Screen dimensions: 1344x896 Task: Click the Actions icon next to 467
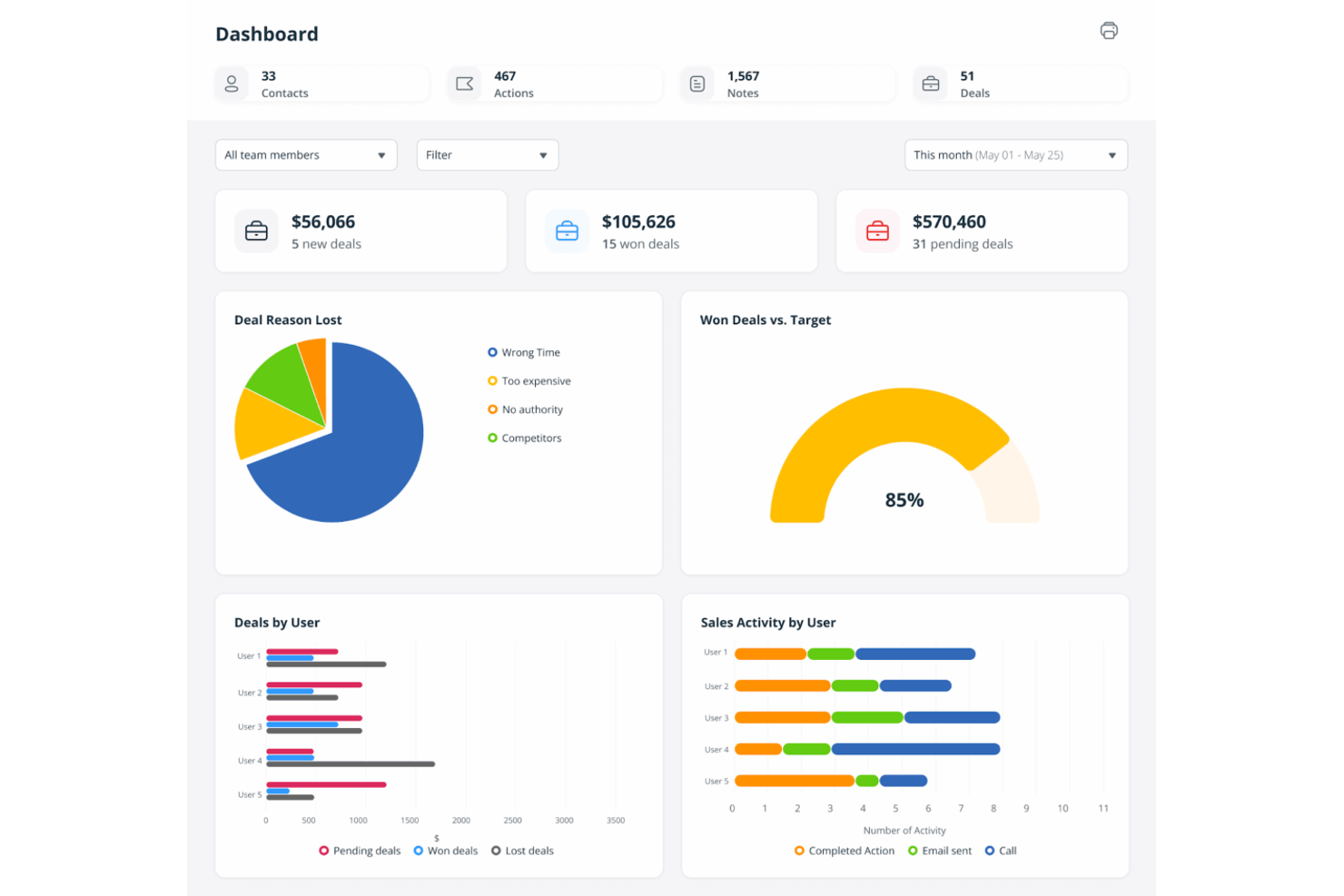pyautogui.click(x=464, y=83)
